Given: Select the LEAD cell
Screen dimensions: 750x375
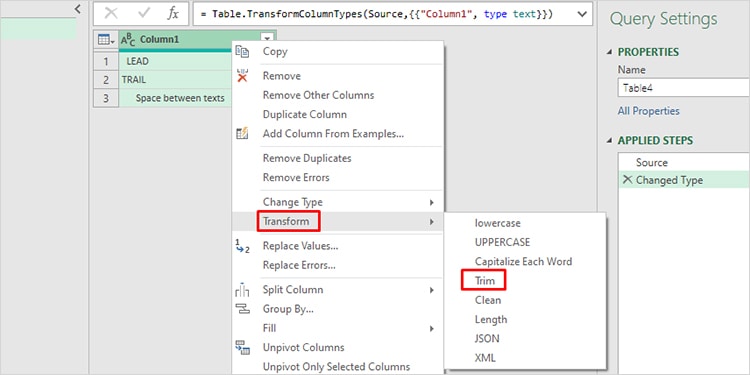Looking at the screenshot, I should click(175, 61).
